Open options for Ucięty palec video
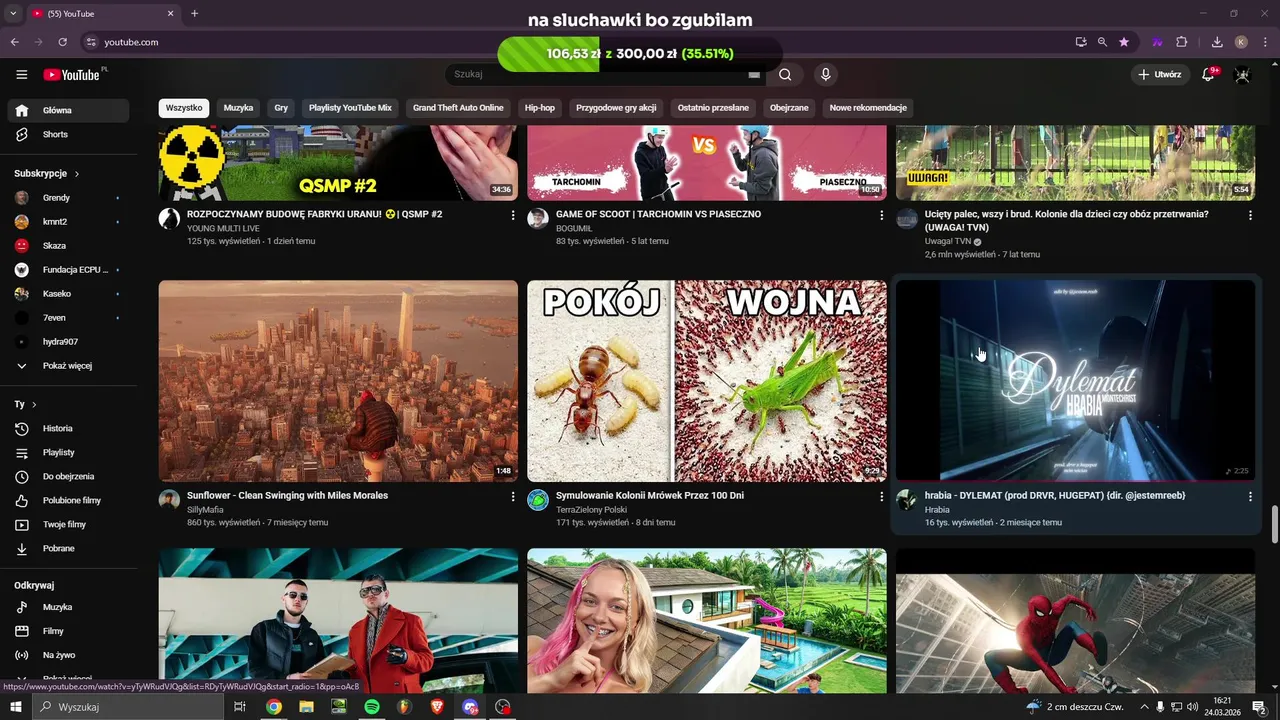 1250,215
